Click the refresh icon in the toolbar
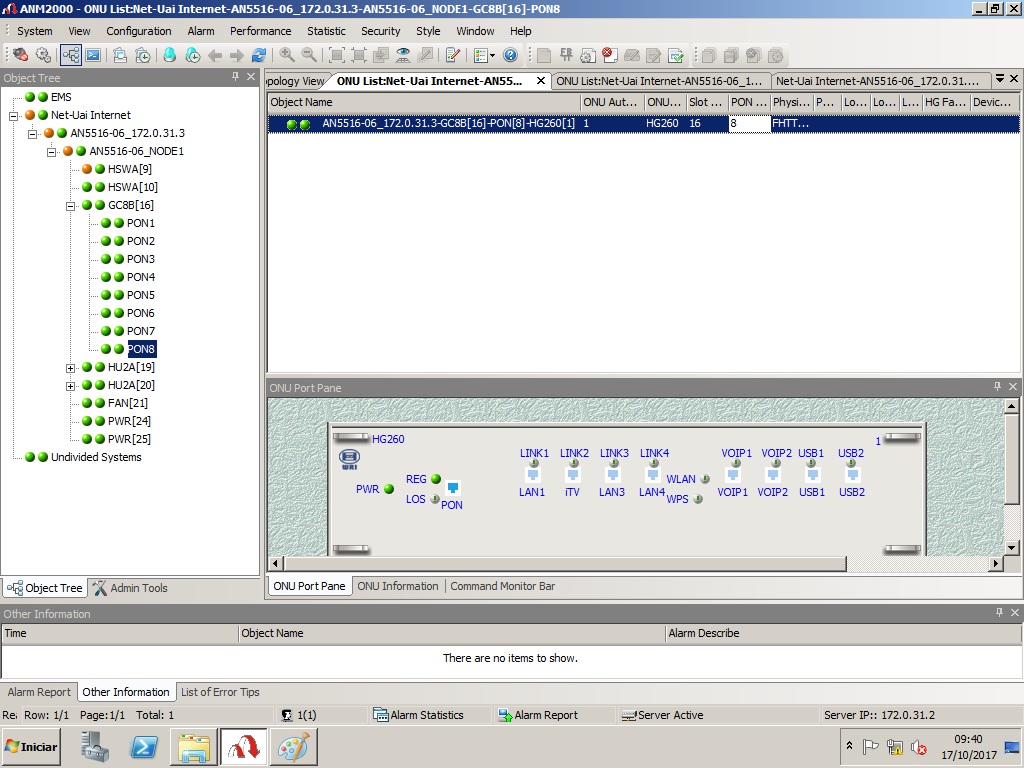 point(259,56)
